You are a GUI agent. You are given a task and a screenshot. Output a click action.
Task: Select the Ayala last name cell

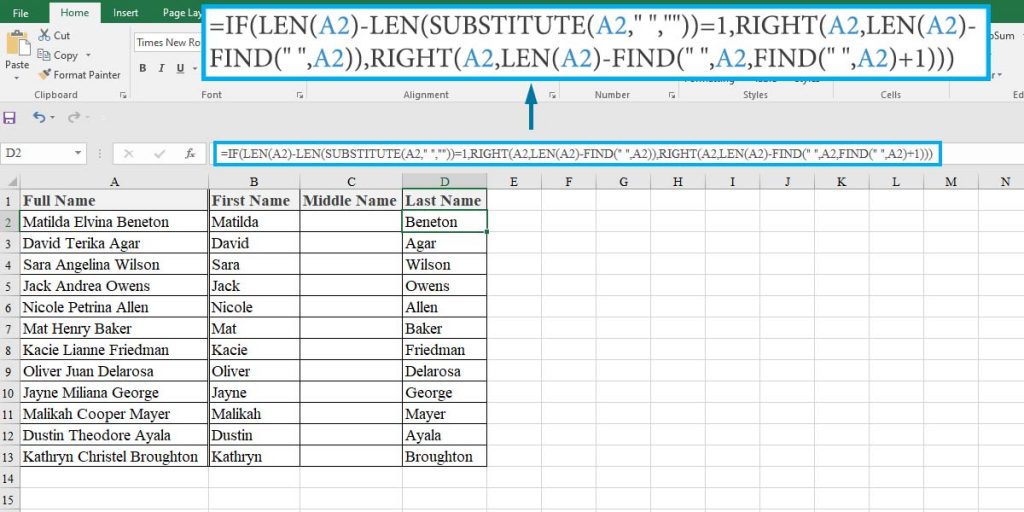pos(445,435)
